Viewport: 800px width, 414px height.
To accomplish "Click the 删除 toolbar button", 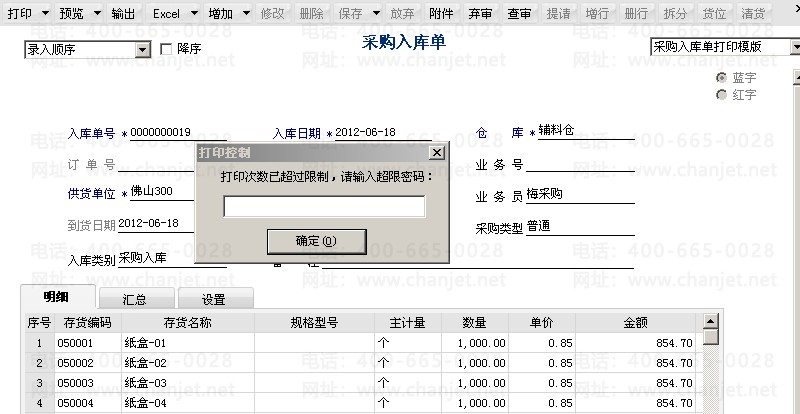I will click(311, 14).
